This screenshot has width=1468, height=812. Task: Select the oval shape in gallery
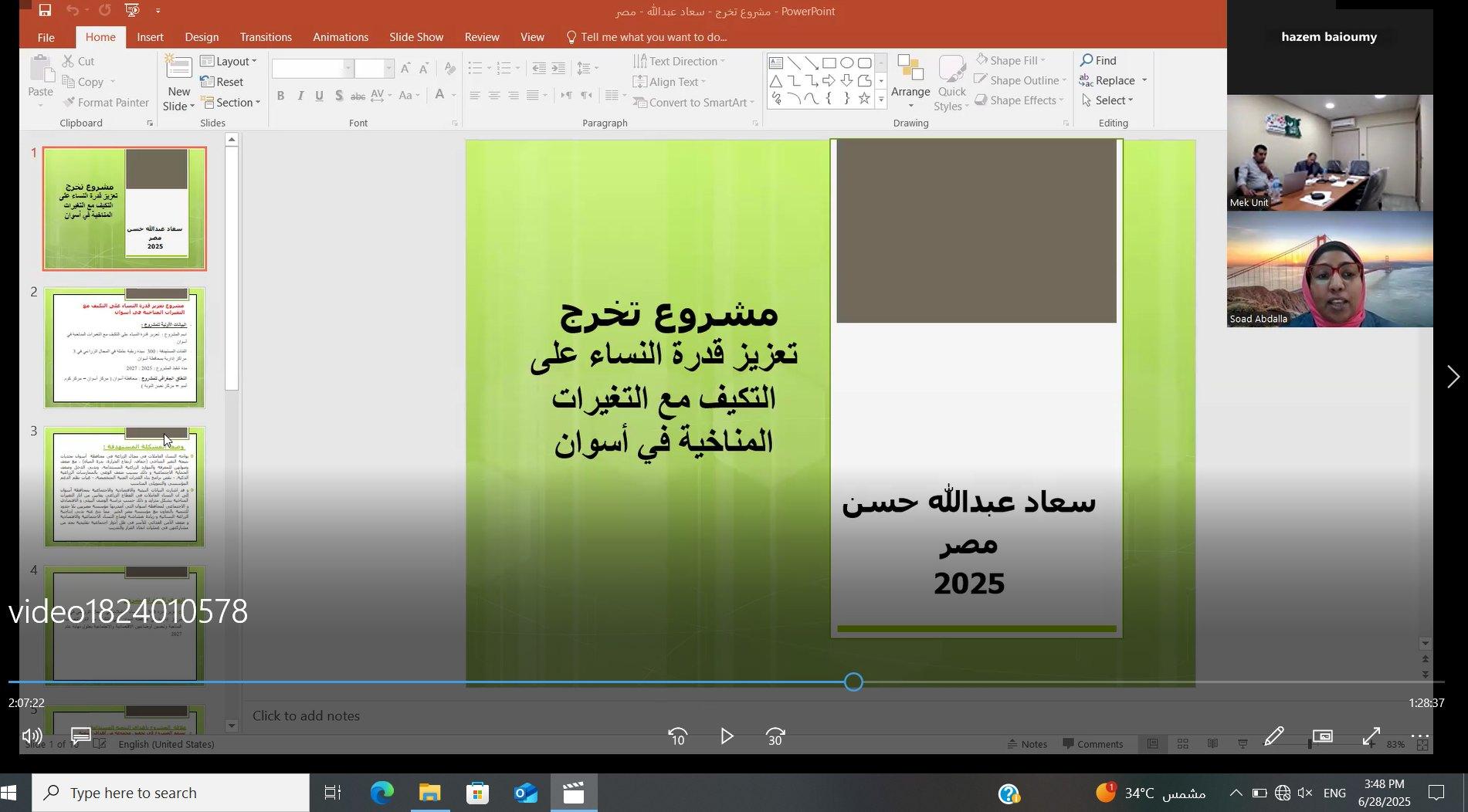pos(847,63)
